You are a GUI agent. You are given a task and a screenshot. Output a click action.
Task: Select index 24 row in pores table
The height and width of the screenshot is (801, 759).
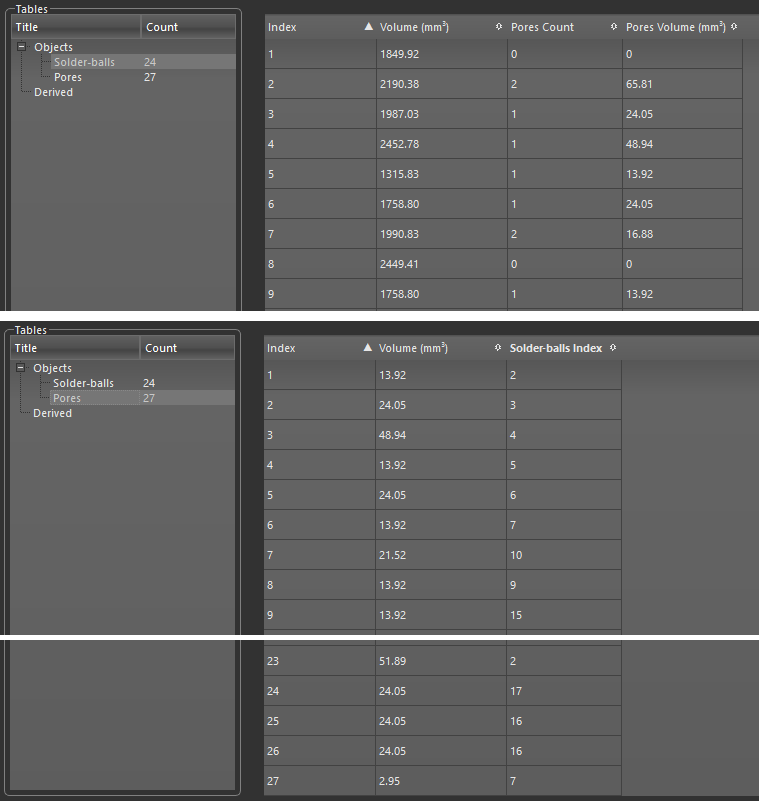442,691
